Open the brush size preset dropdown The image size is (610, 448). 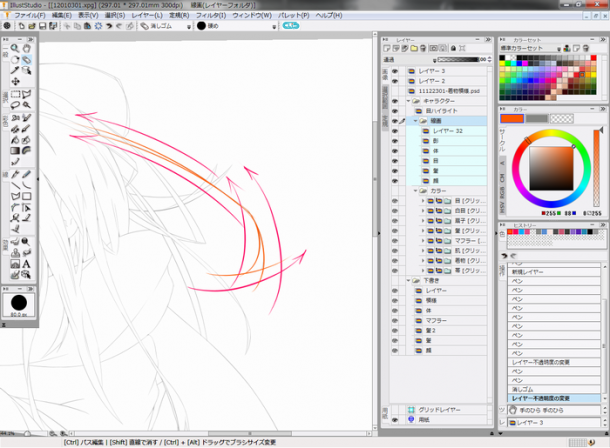point(274,26)
